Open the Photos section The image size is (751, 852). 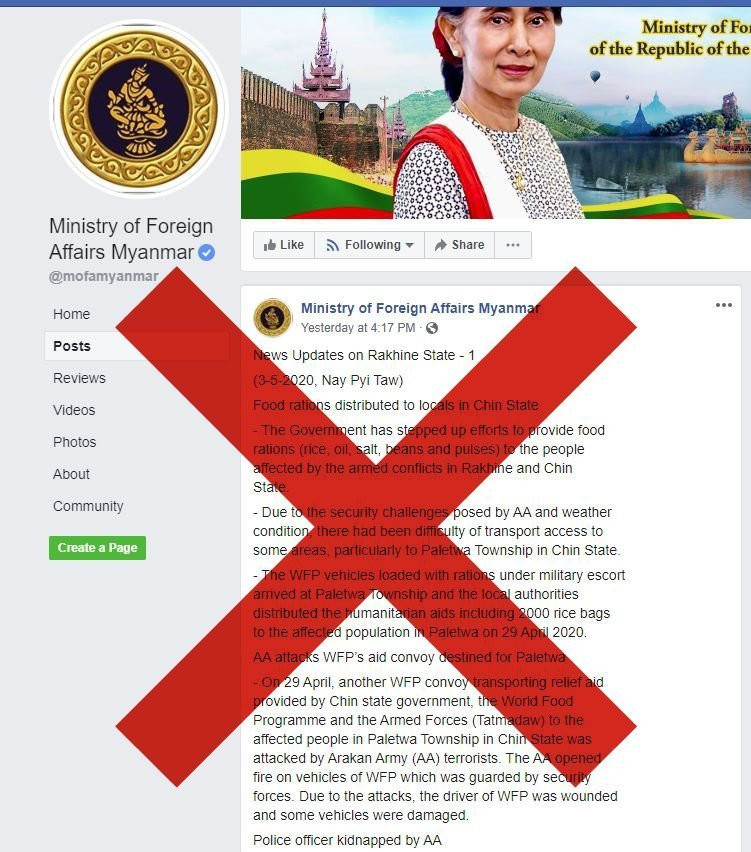coord(74,442)
